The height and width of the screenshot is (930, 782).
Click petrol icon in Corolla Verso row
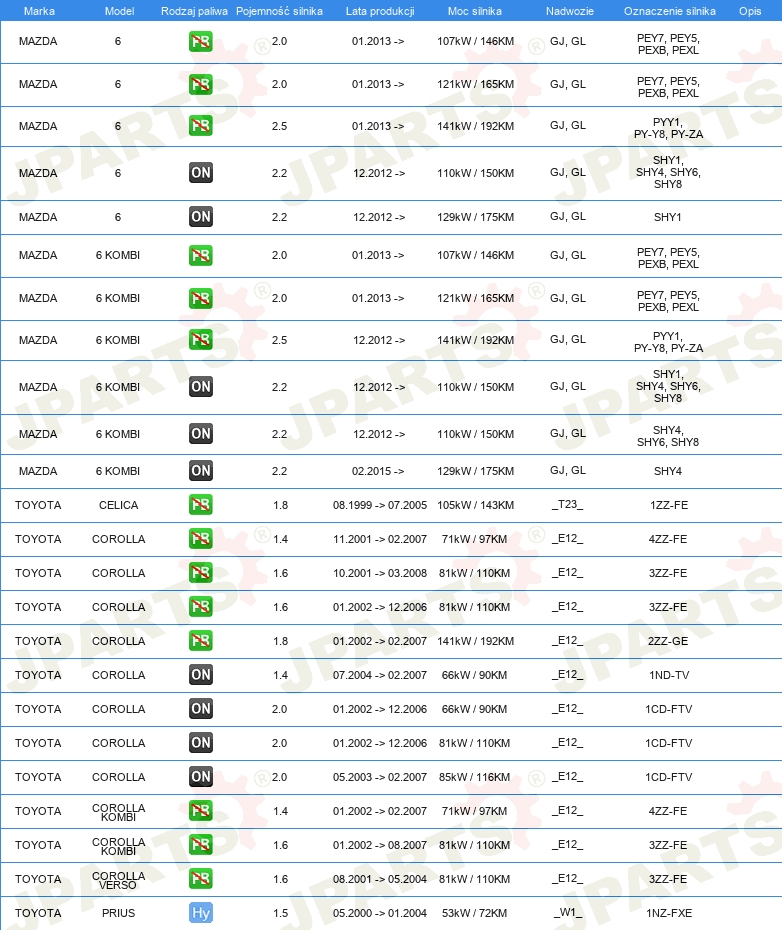pyautogui.click(x=201, y=878)
